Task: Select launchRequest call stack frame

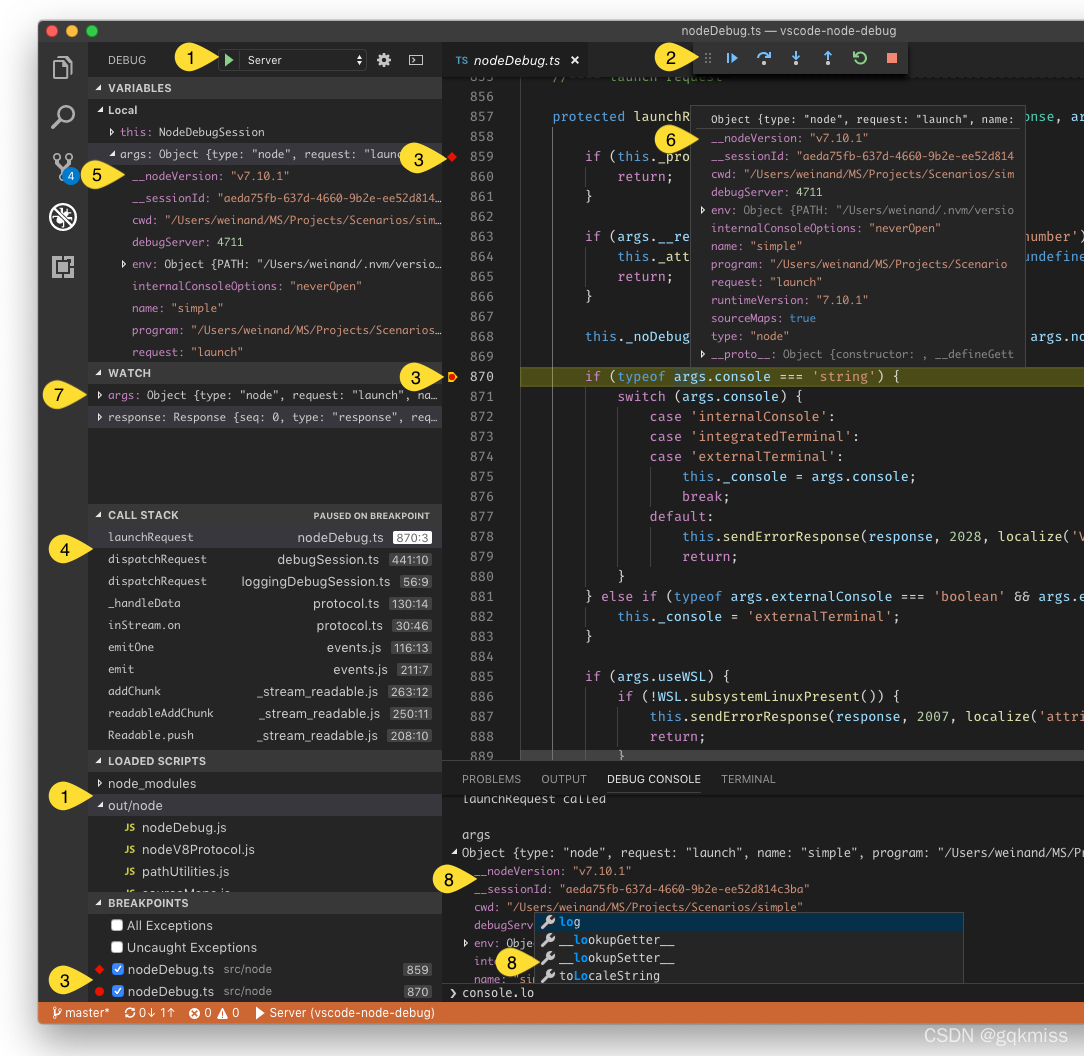Action: [265, 537]
